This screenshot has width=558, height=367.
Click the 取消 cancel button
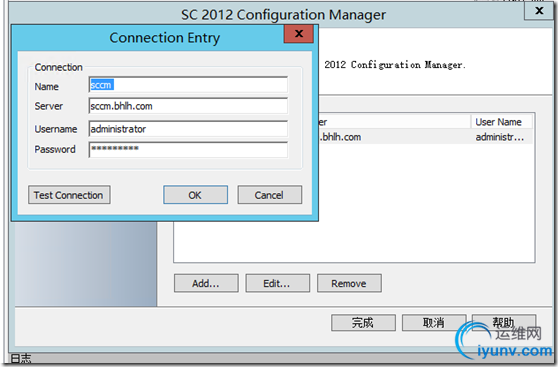(434, 323)
